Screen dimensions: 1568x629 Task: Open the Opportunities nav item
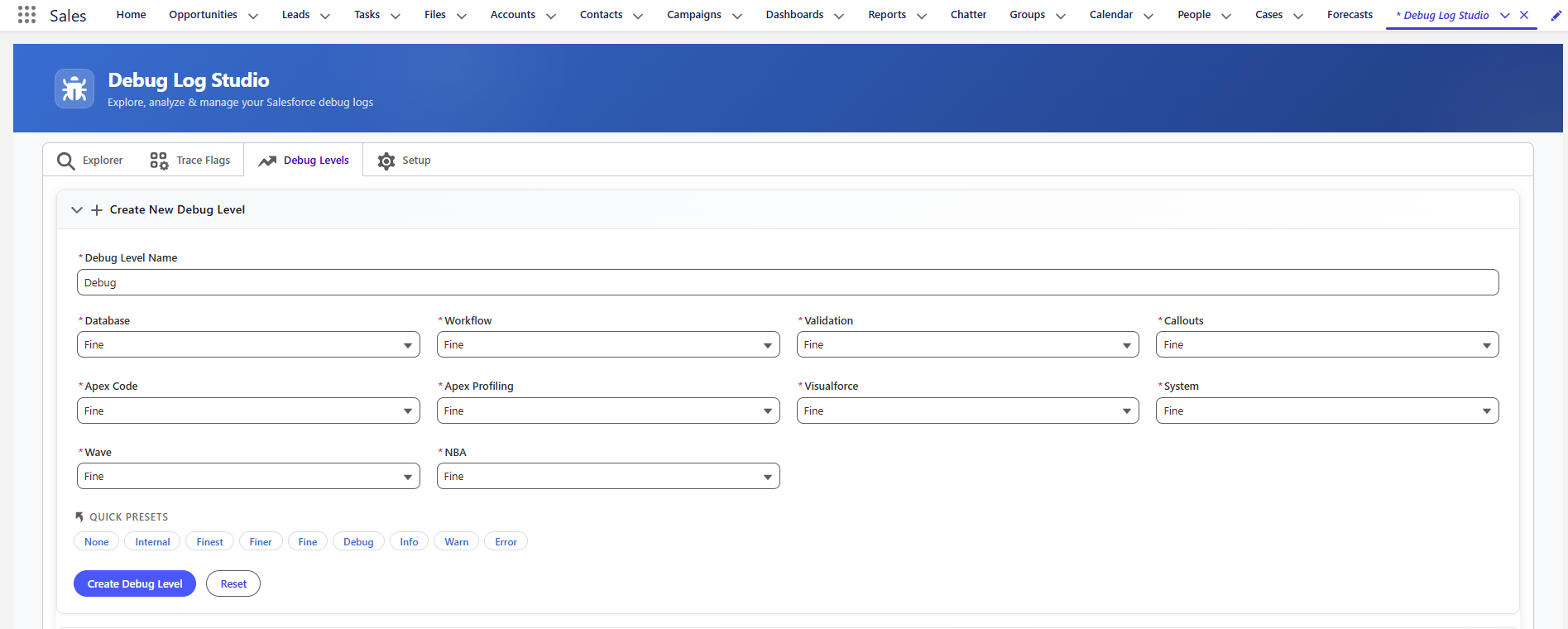(x=203, y=15)
